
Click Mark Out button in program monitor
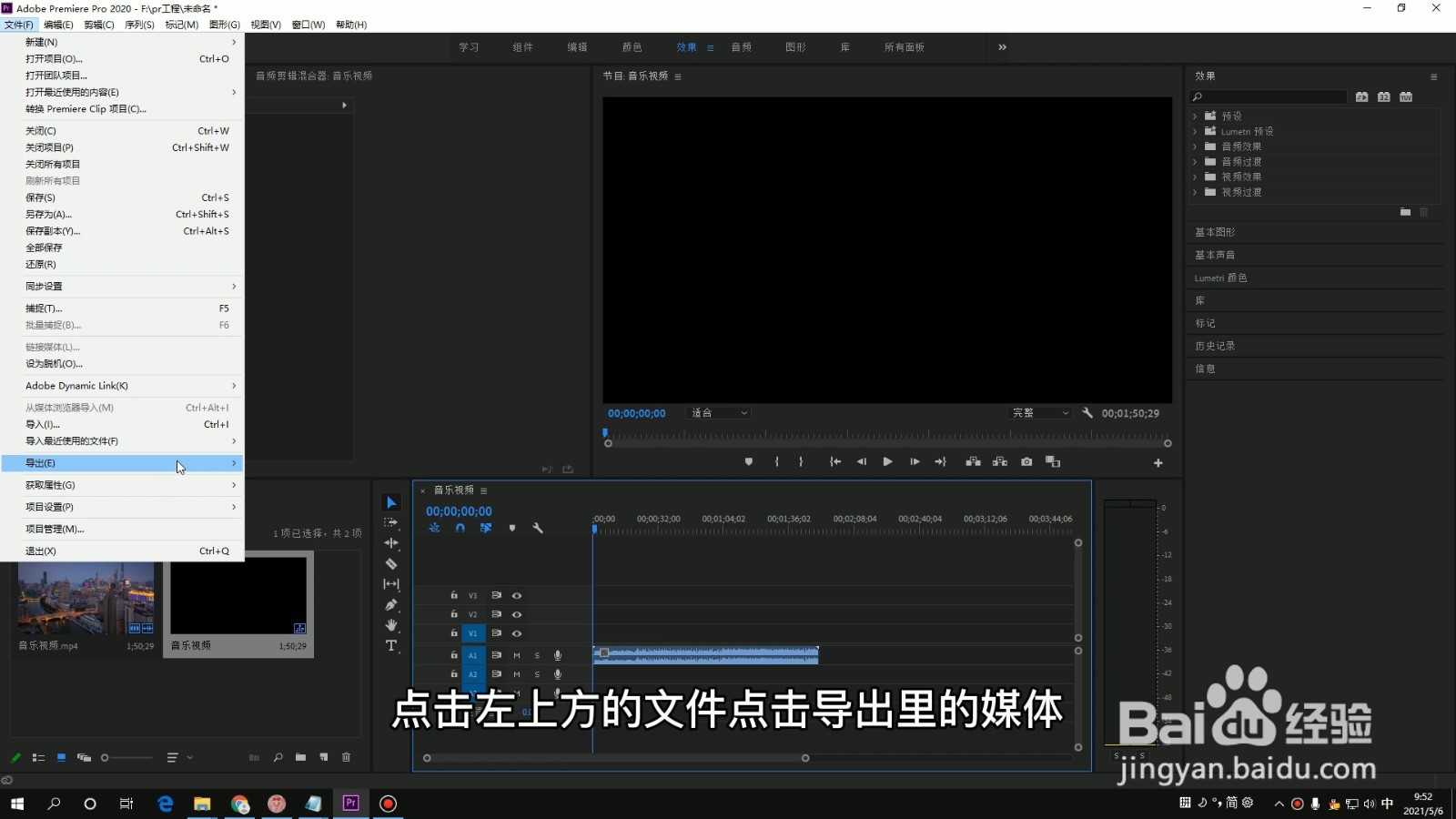tap(801, 462)
